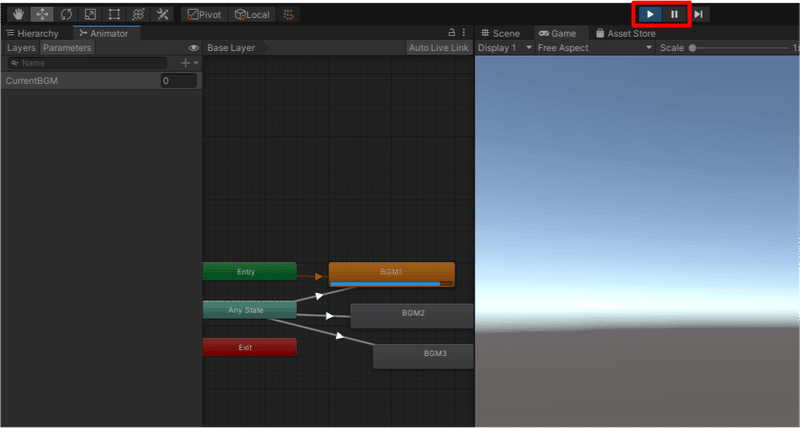
Task: Open Display 1 dropdown
Action: point(505,48)
